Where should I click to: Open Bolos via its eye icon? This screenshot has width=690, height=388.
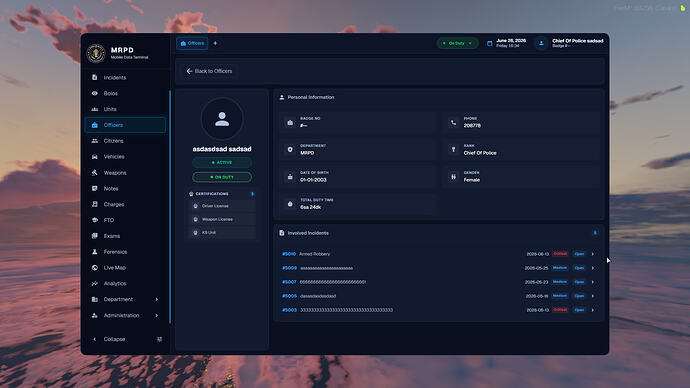(x=95, y=93)
